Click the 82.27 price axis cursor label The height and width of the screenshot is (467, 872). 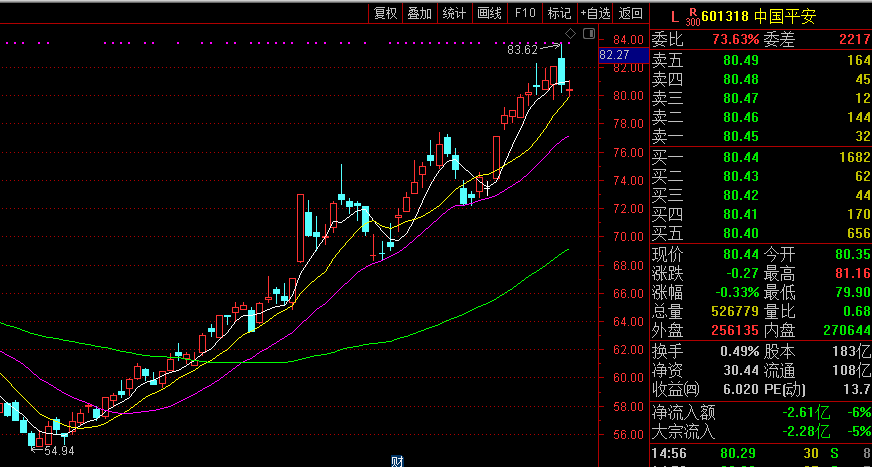(x=614, y=55)
